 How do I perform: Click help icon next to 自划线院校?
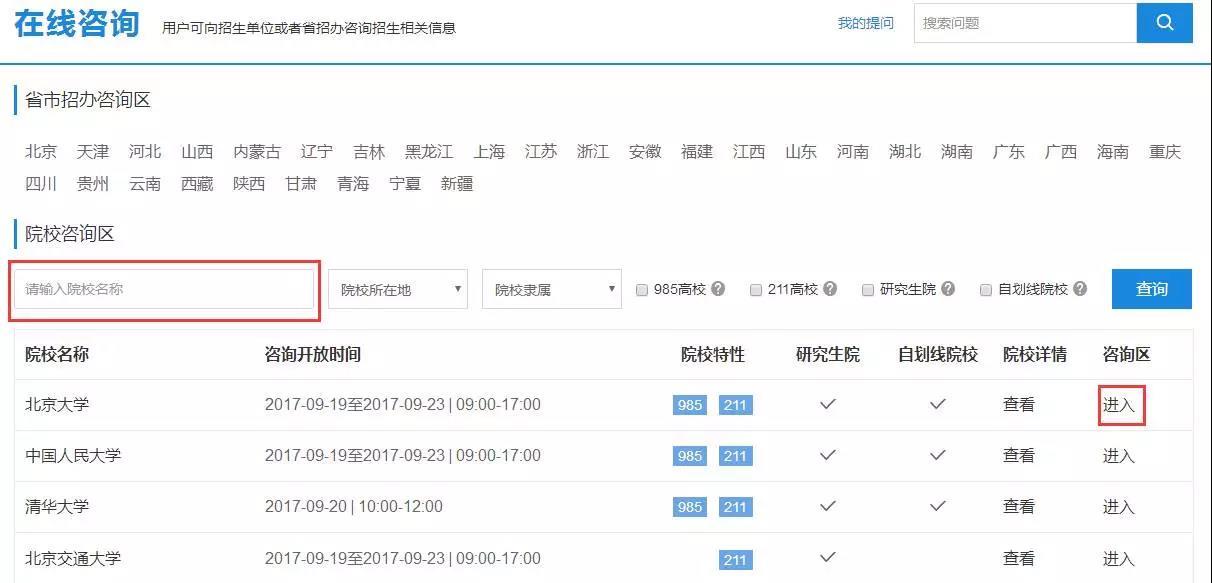[1080, 289]
